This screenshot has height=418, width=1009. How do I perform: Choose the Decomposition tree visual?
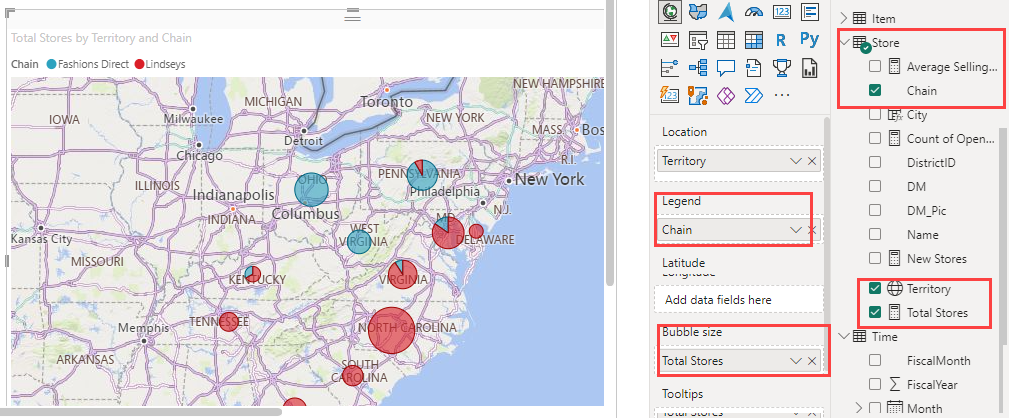(x=699, y=68)
